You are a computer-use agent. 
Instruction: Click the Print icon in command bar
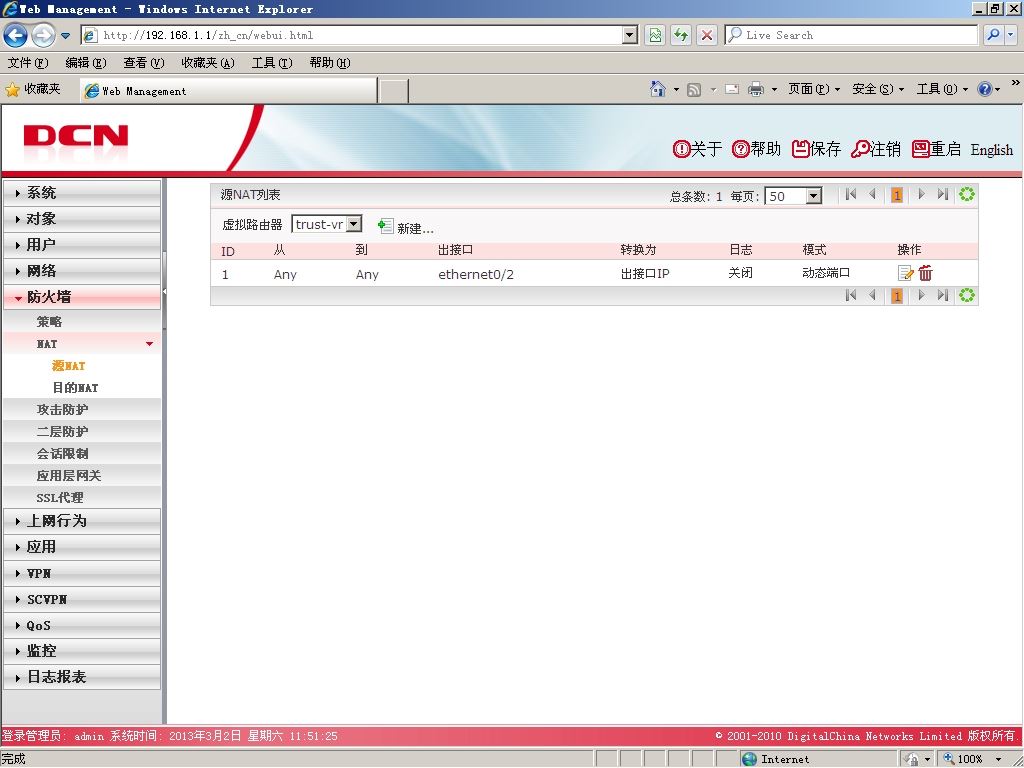click(x=756, y=89)
